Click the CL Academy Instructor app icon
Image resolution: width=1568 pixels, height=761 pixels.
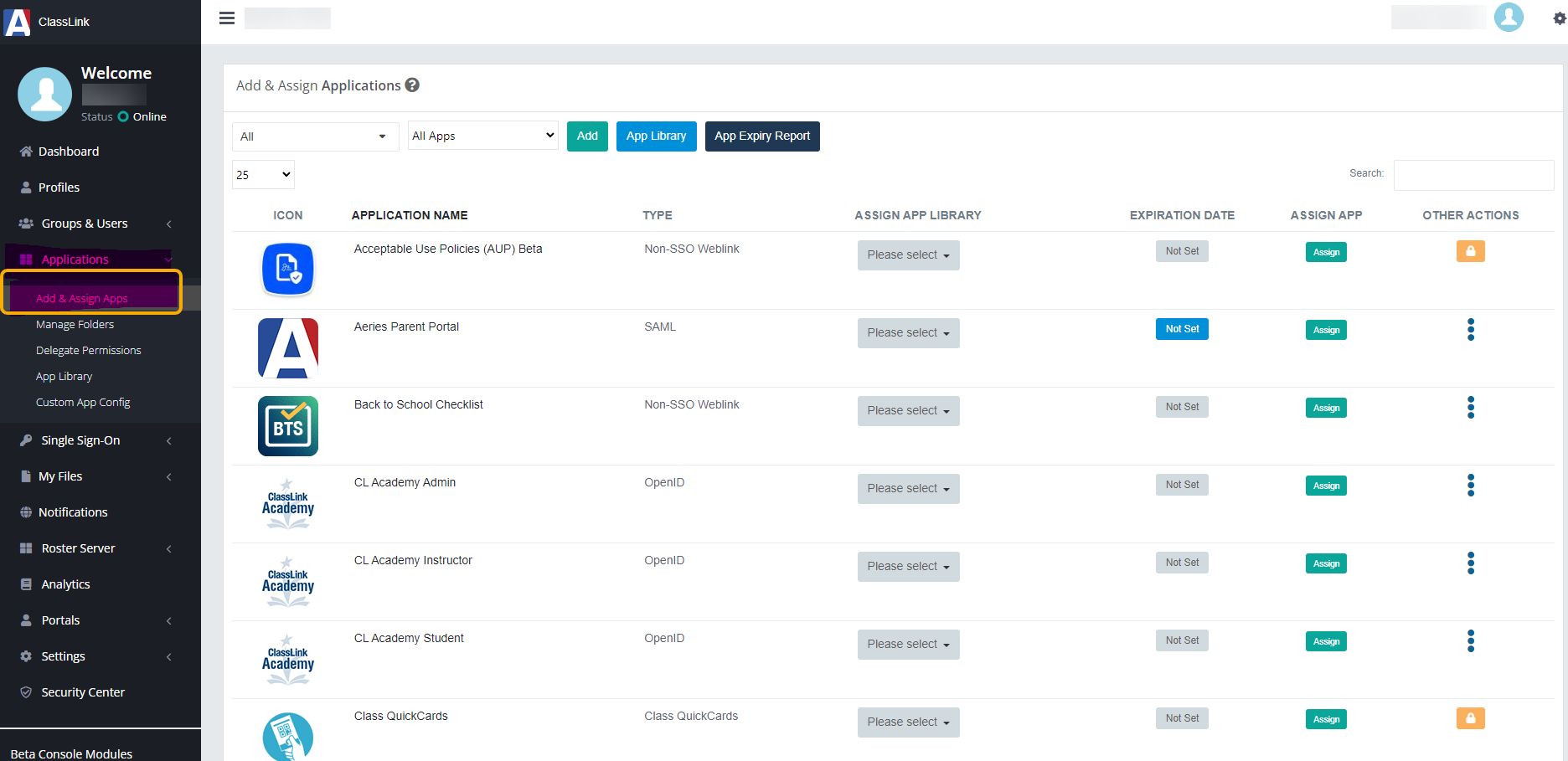coord(288,582)
